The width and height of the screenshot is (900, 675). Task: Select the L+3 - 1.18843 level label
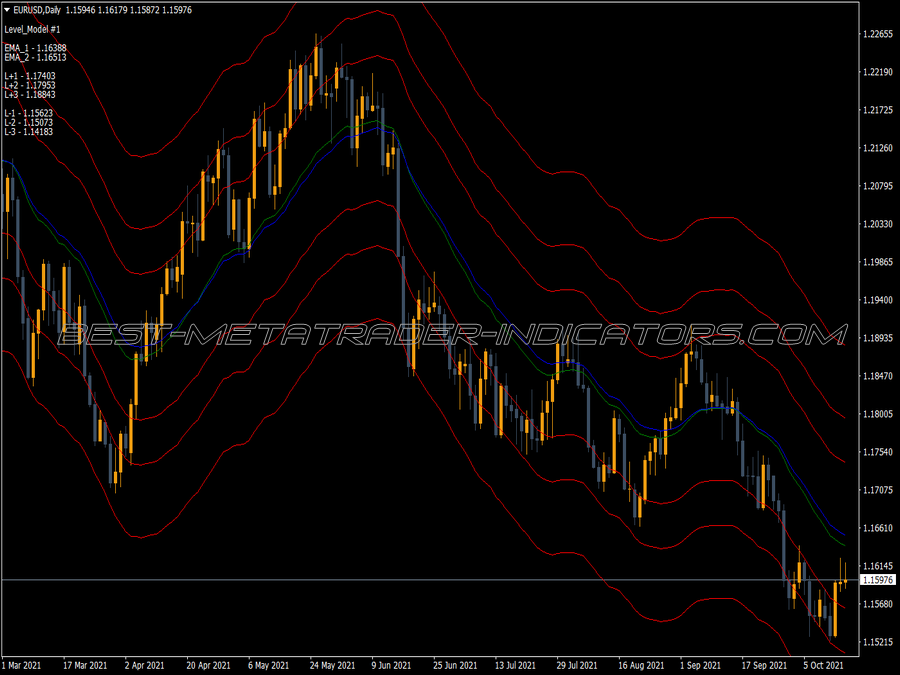click(x=30, y=94)
